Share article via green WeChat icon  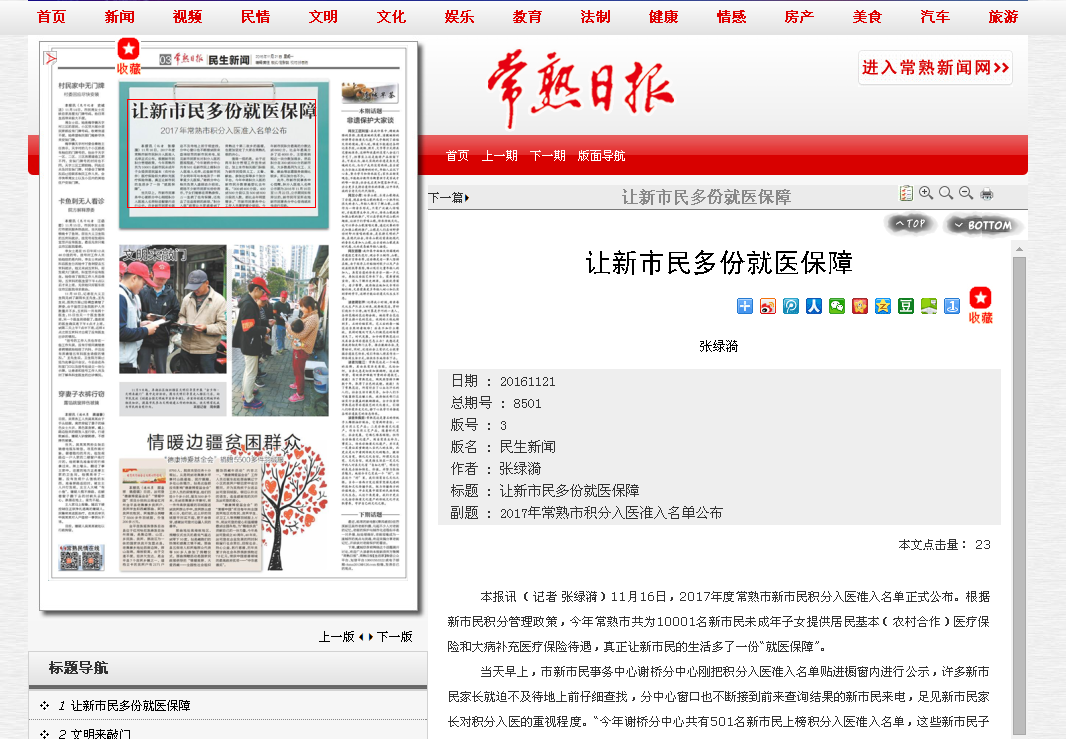(x=837, y=306)
